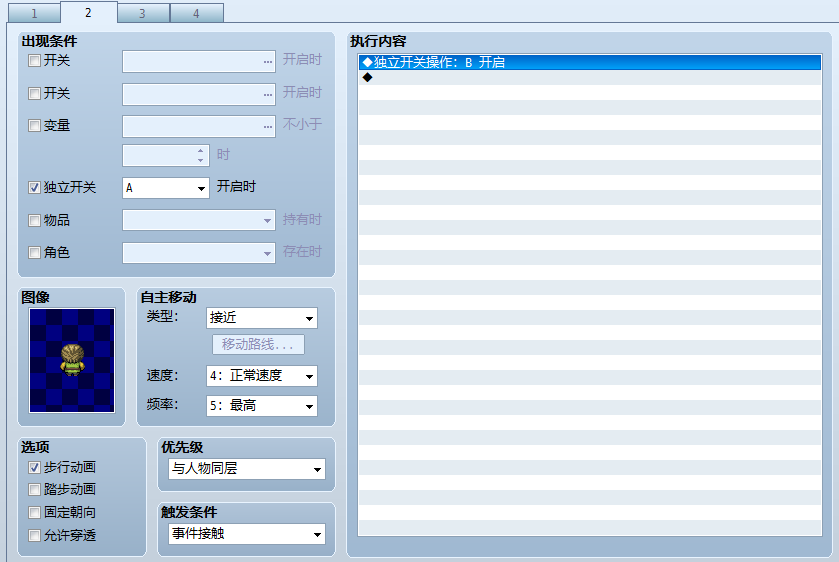Click the variable value stepper arrows
Viewport: 839px width, 562px height.
200,155
